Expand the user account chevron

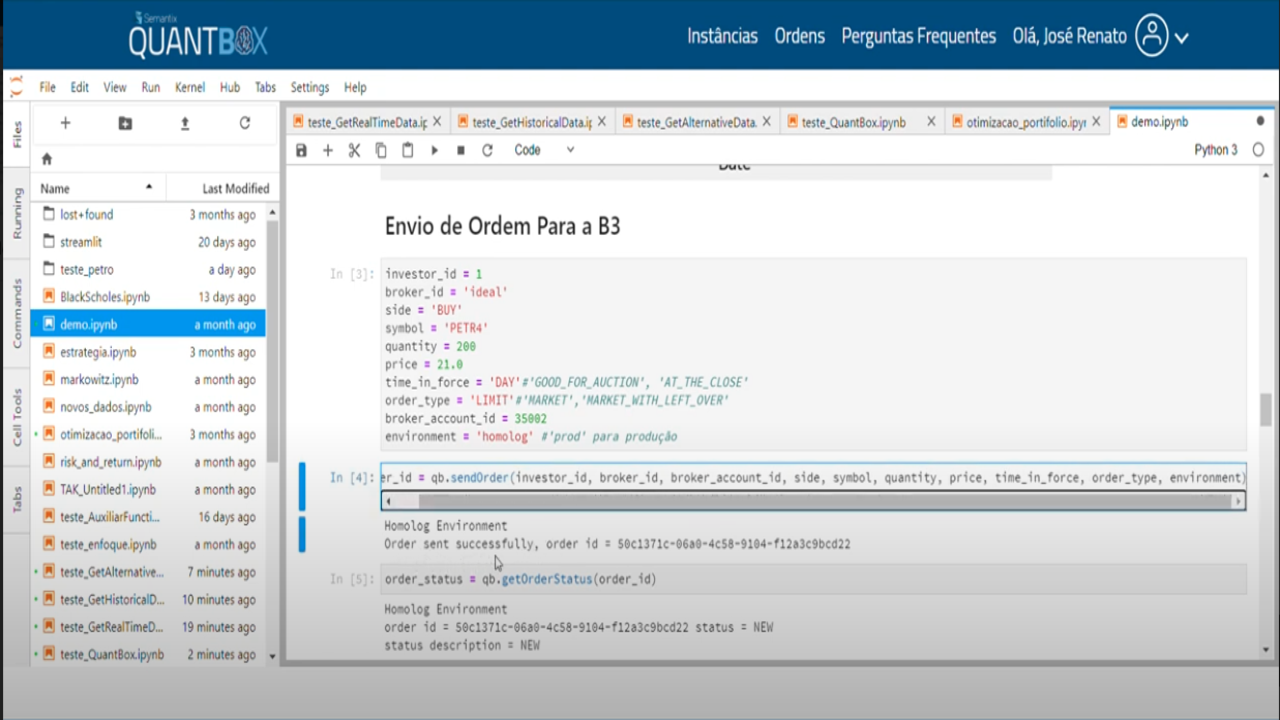point(1182,38)
